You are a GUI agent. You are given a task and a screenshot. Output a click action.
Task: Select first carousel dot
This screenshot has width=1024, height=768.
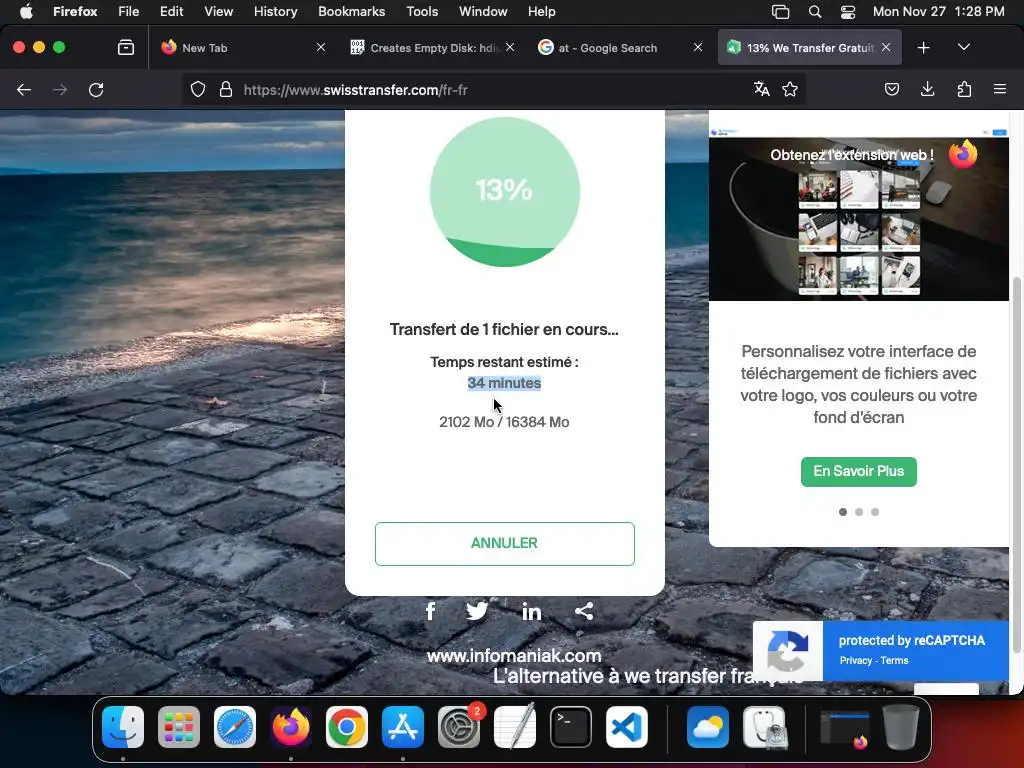click(842, 512)
